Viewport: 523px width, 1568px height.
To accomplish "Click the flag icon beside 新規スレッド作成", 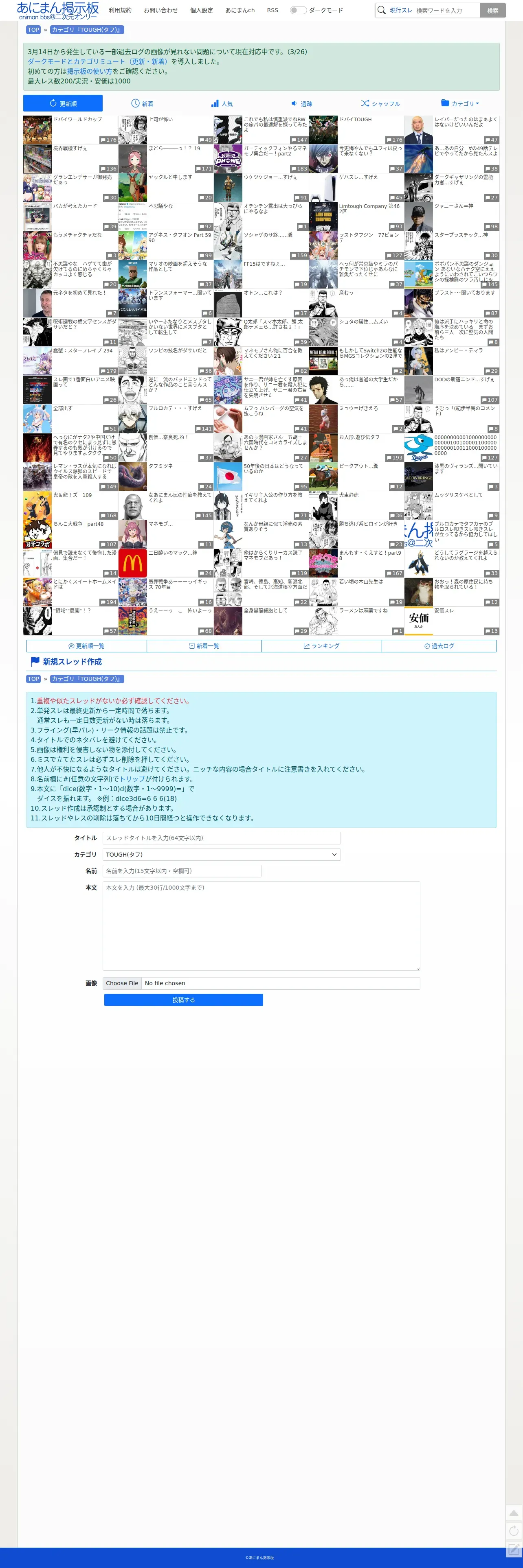I will [35, 661].
